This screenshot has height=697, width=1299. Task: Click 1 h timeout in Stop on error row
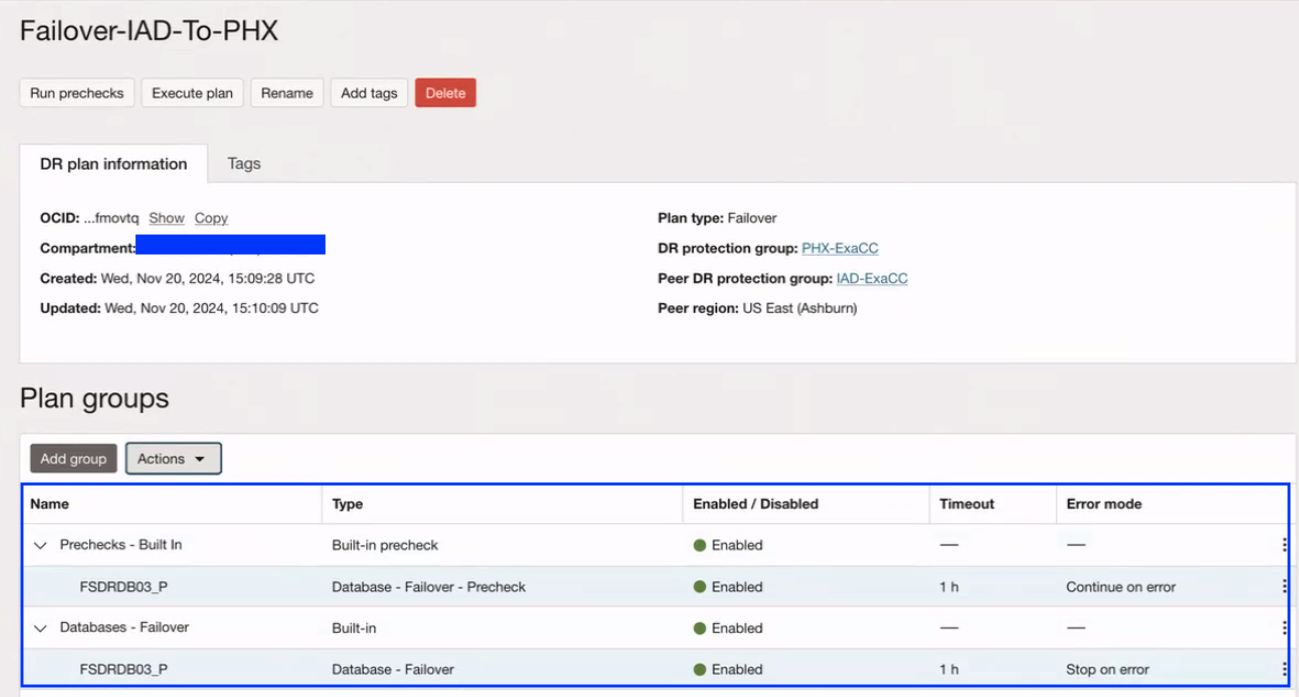(949, 669)
